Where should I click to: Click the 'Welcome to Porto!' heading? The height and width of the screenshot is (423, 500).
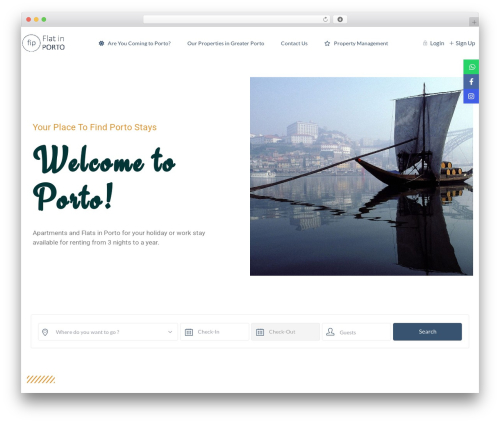coord(104,178)
